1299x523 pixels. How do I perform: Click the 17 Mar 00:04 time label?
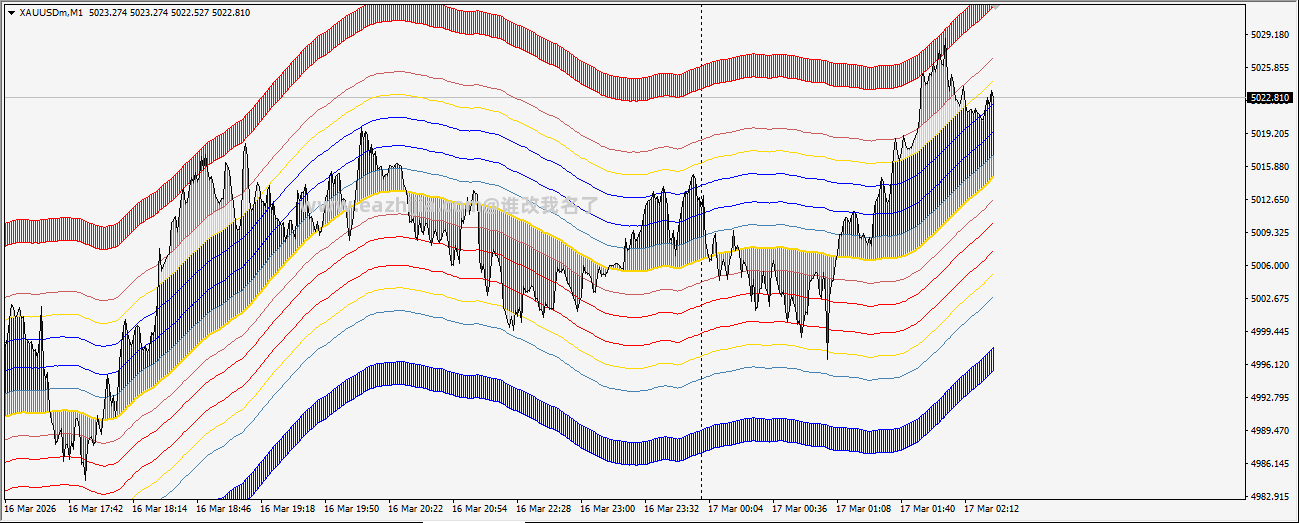coord(736,509)
